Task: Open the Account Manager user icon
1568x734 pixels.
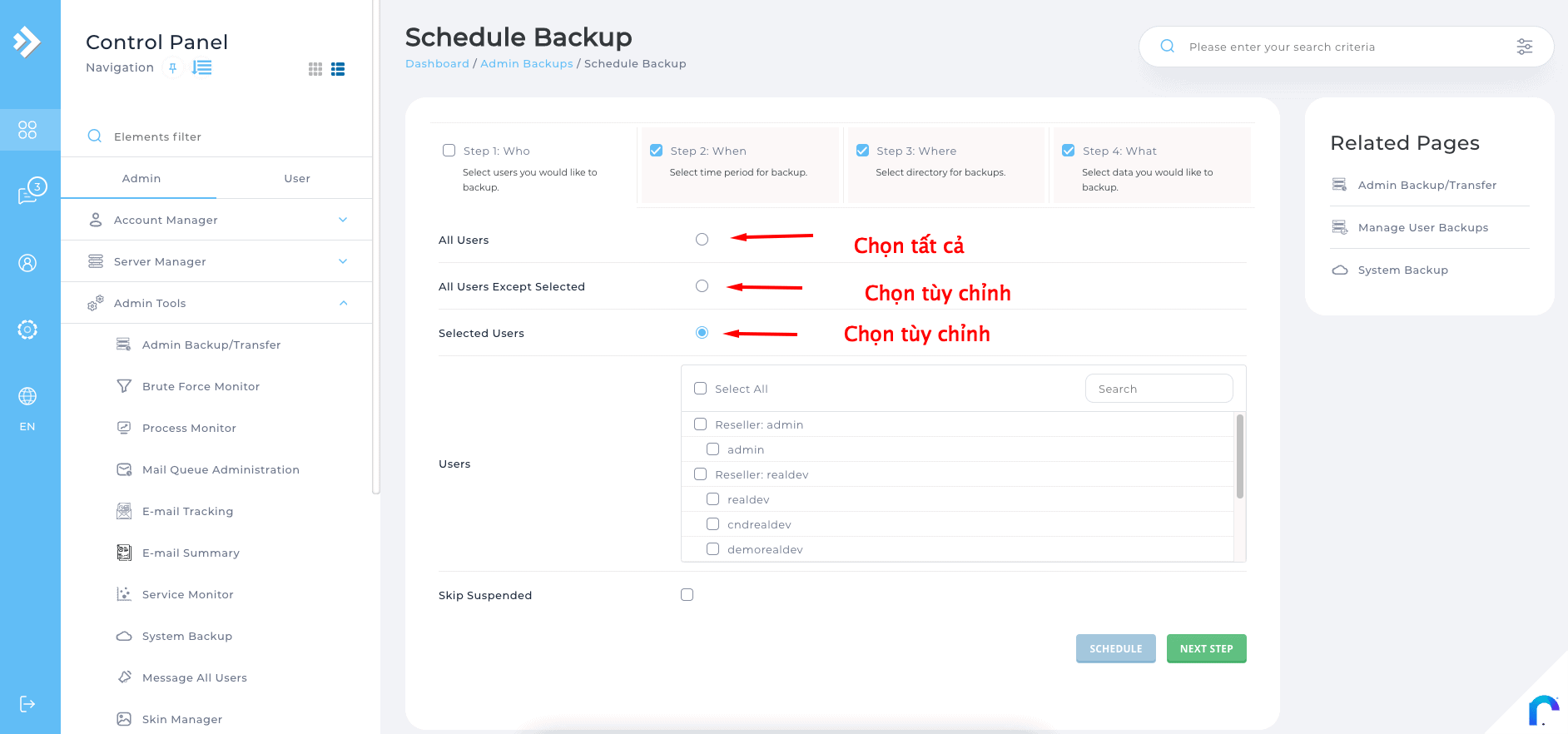Action: point(96,220)
